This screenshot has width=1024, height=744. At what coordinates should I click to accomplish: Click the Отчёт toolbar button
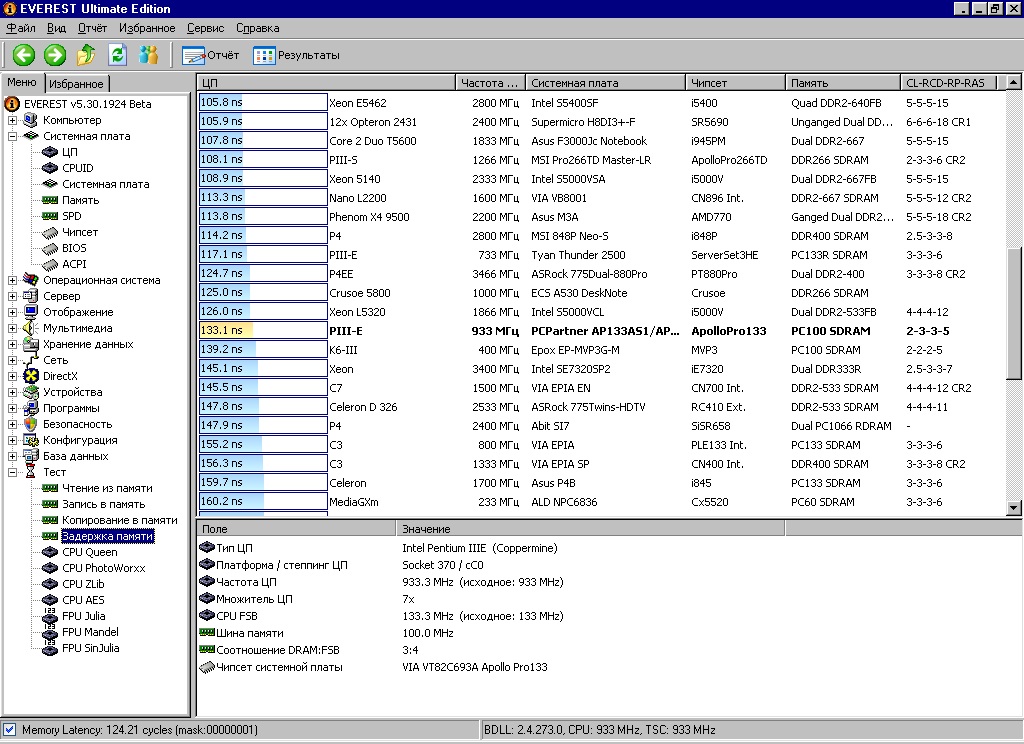tap(211, 55)
